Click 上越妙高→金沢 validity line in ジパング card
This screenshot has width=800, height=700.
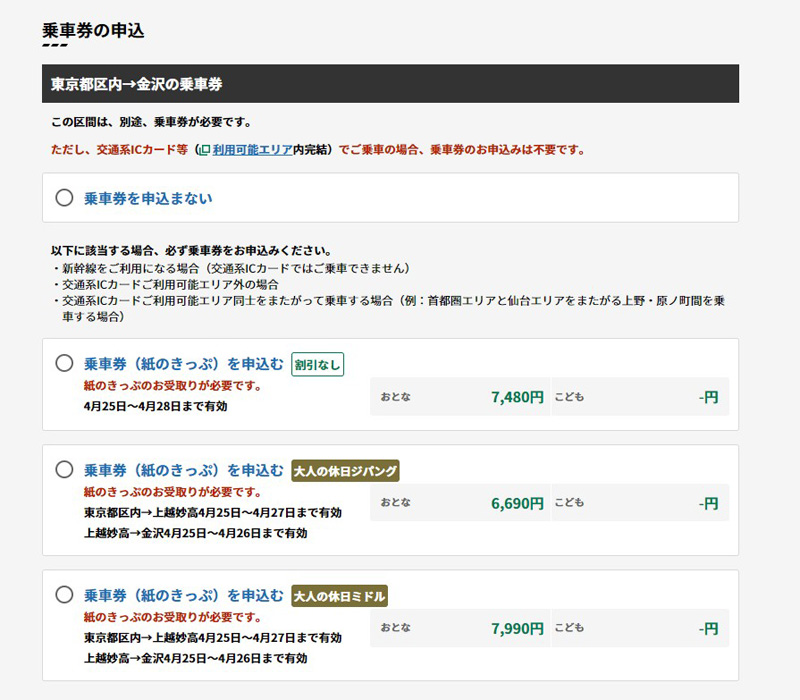195,533
